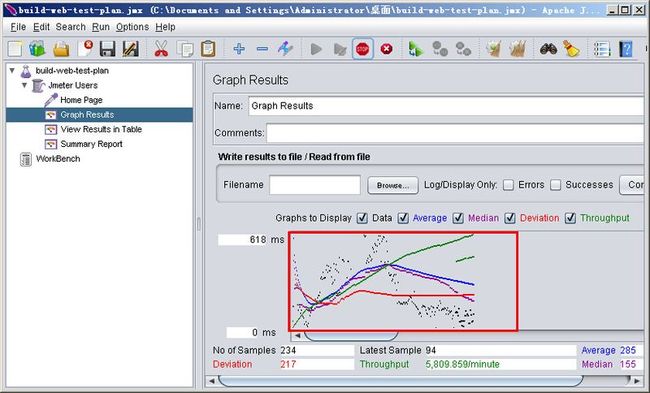Save the test plan with floppy icon
Screen dimensions: 650x393
(107, 49)
